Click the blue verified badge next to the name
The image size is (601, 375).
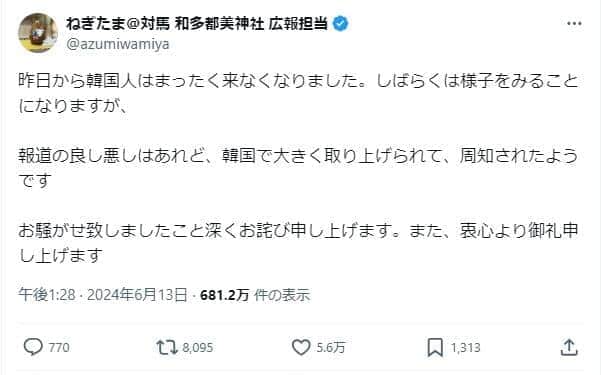[340, 24]
